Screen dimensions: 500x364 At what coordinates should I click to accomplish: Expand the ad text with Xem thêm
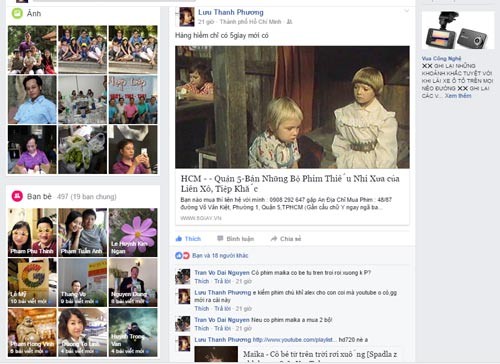point(458,96)
